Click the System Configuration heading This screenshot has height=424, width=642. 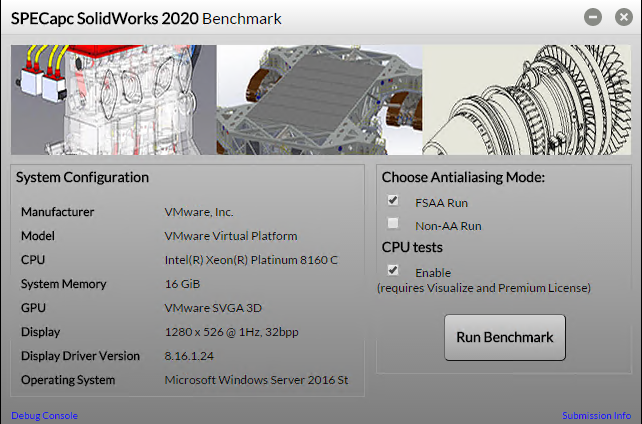pyautogui.click(x=82, y=177)
